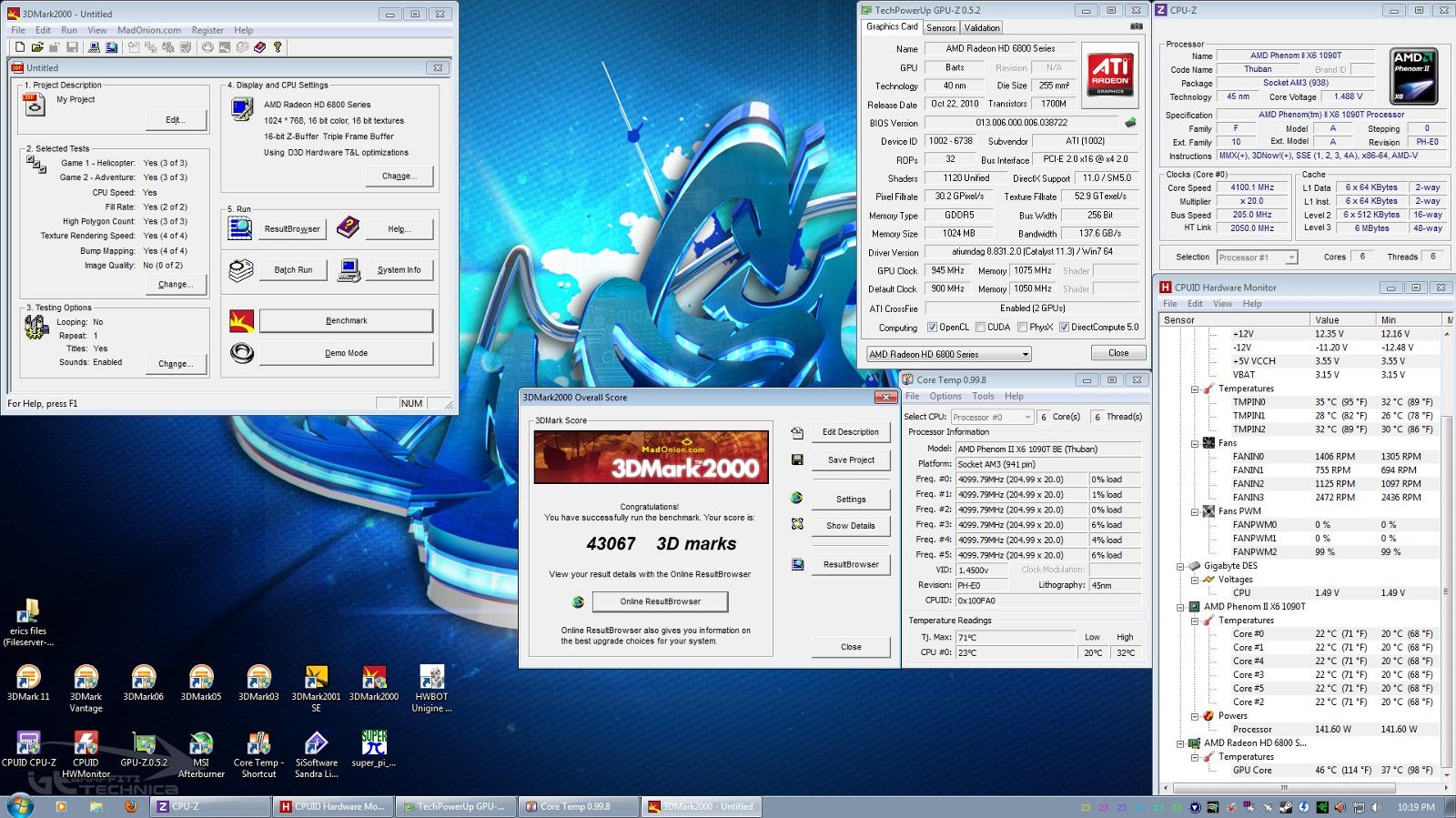Click the Open project folder toolbar icon

pos(37,47)
